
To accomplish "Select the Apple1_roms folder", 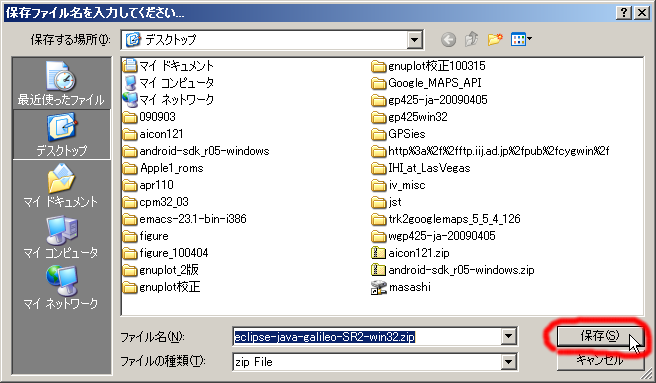I will (163, 168).
